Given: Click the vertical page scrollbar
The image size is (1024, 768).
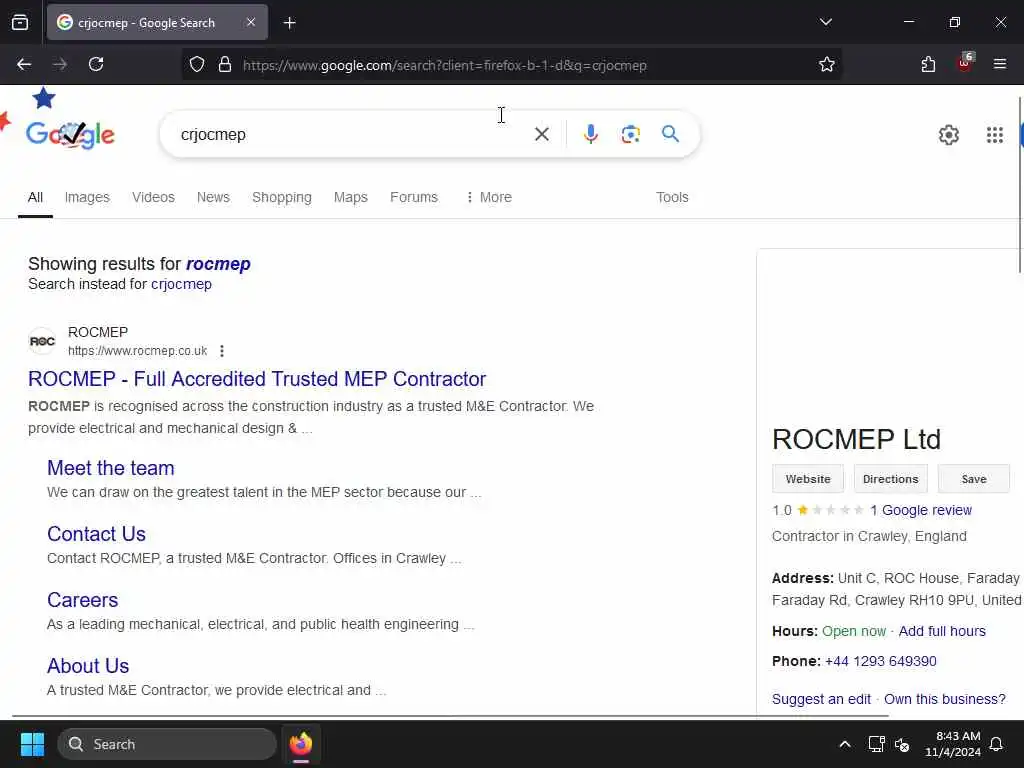Looking at the screenshot, I should tap(1020, 185).
